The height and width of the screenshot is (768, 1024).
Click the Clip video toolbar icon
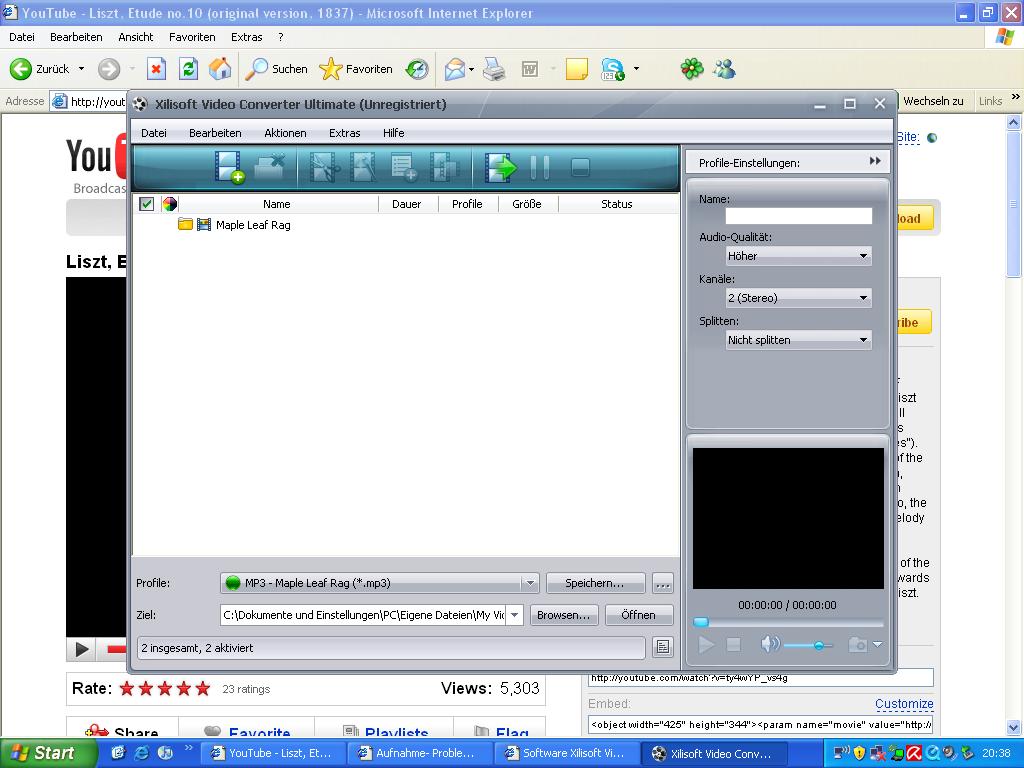pyautogui.click(x=324, y=167)
